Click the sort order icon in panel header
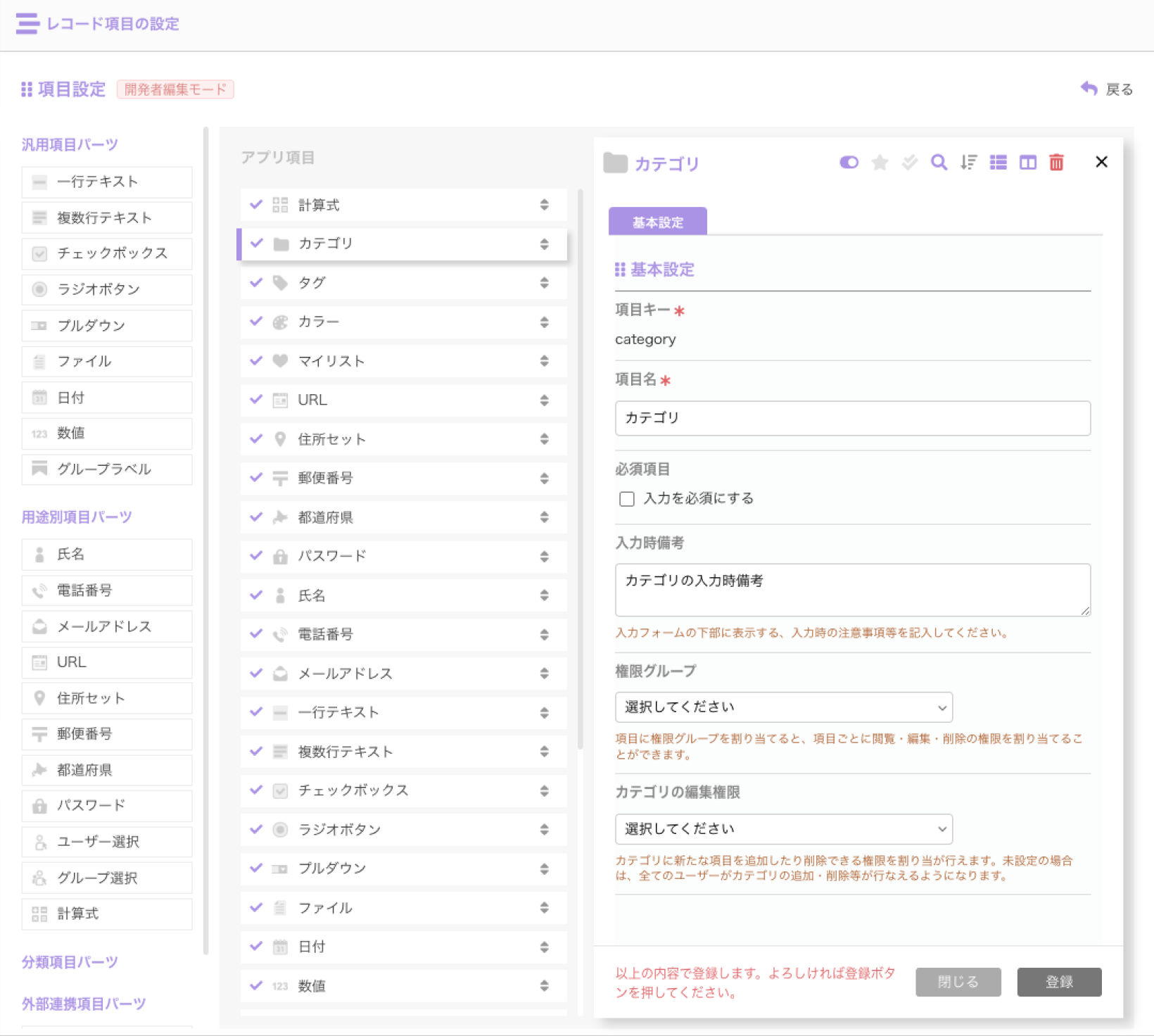Viewport: 1154px width, 1036px height. coord(969,163)
